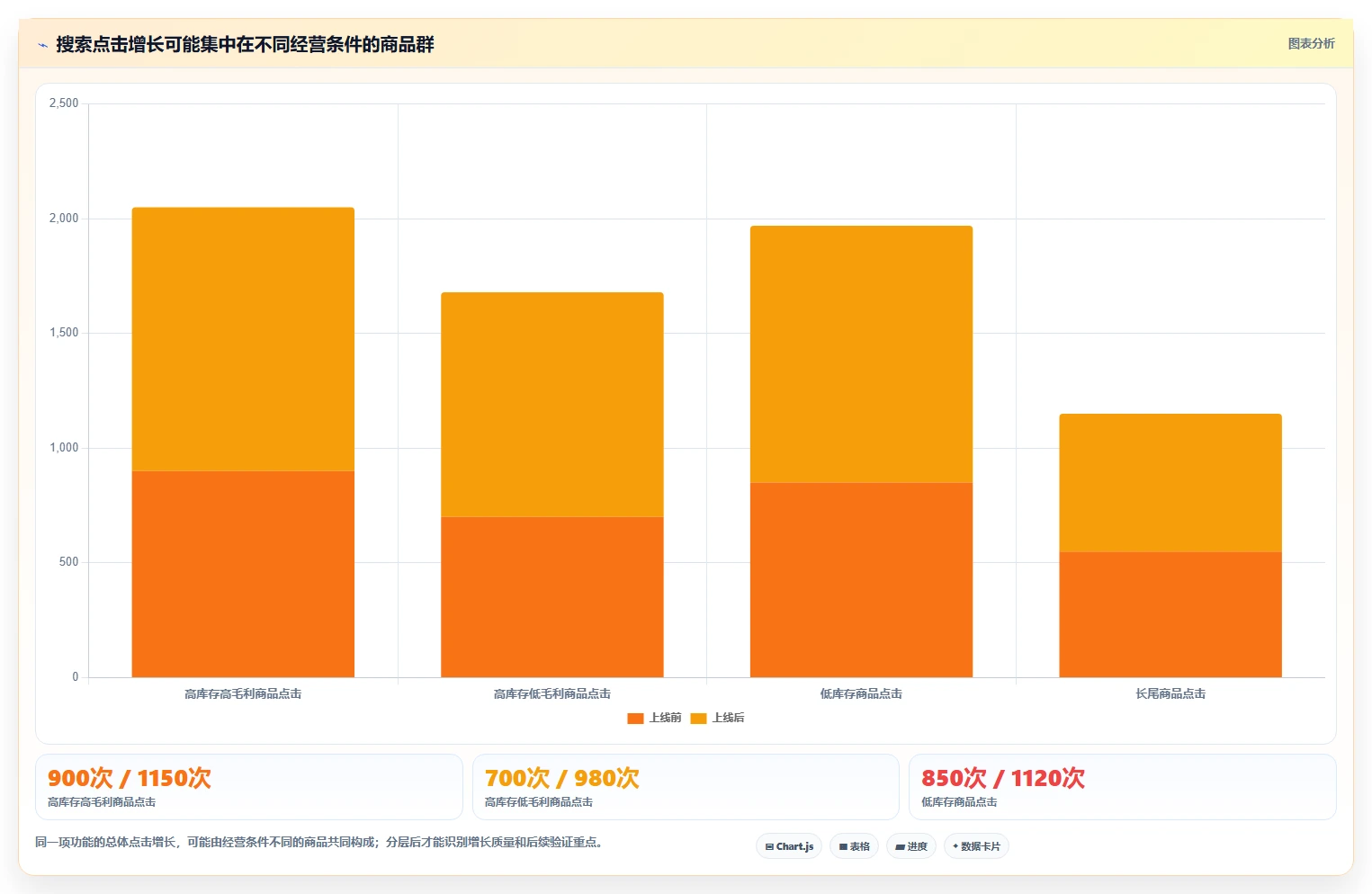Click the 上线后 bar segment for 高库存高毛利商品点击
1372x894 pixels.
pos(243,339)
